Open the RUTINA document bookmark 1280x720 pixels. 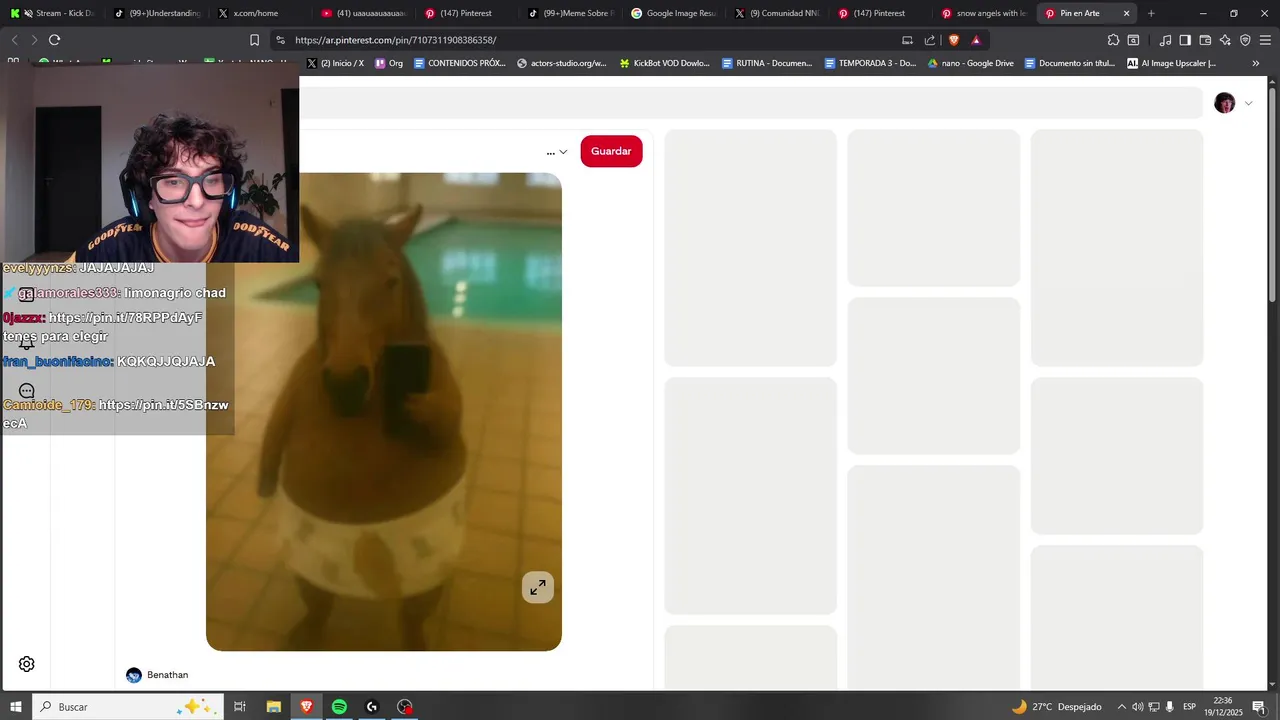[x=766, y=63]
